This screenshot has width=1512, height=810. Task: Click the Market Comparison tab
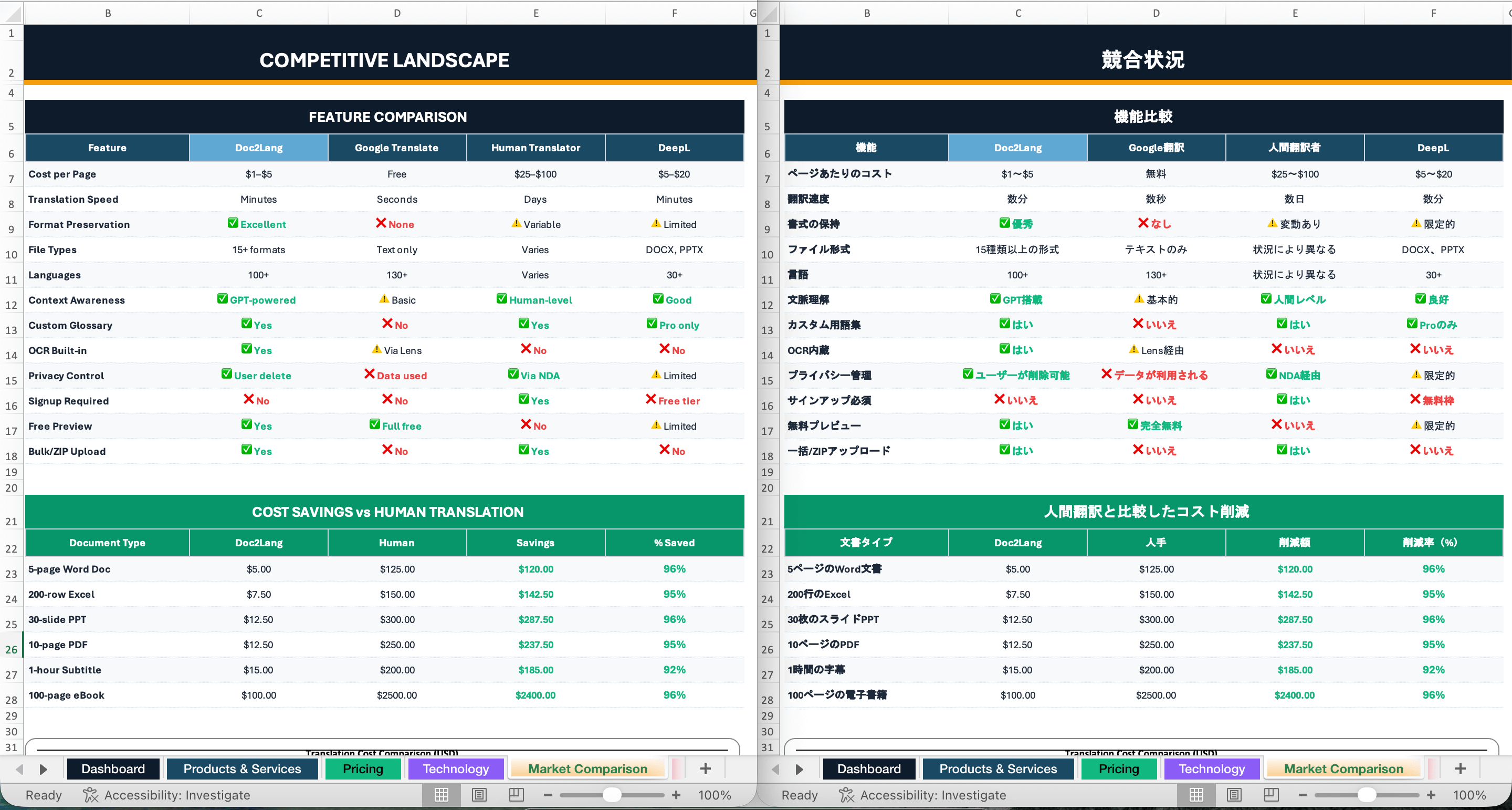pos(587,769)
